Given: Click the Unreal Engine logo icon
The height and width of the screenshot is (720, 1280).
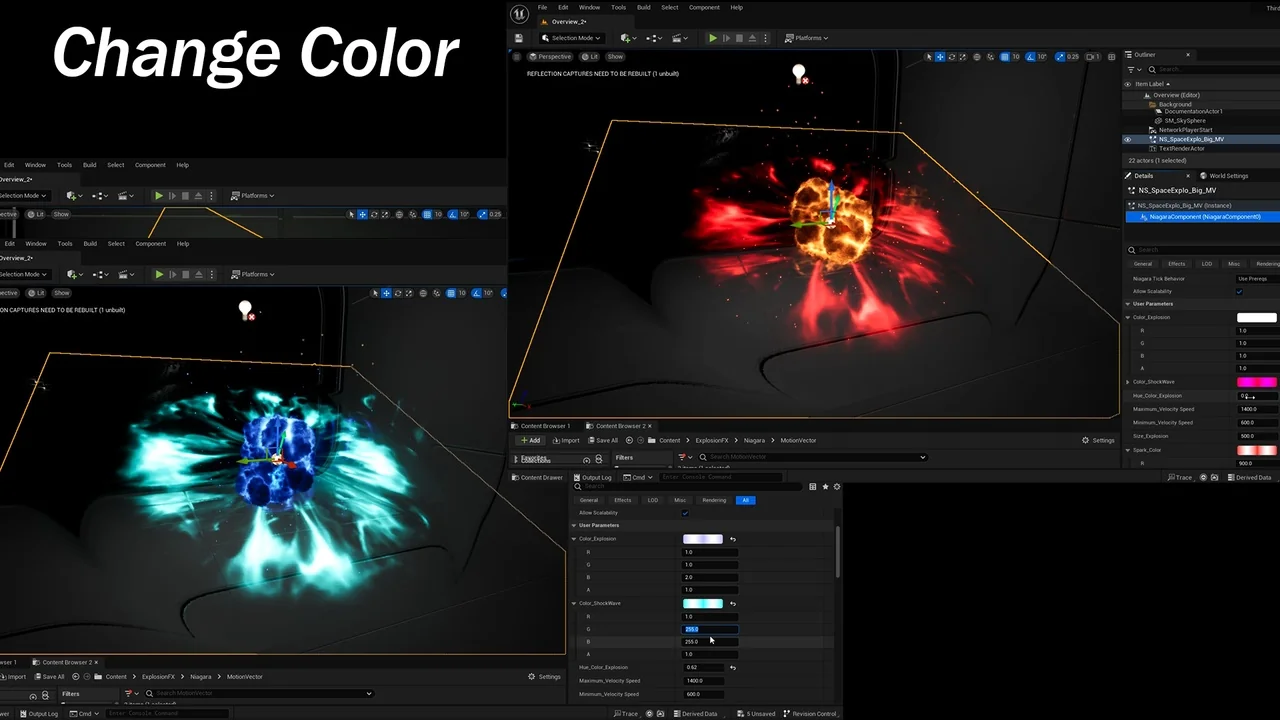Looking at the screenshot, I should (519, 14).
